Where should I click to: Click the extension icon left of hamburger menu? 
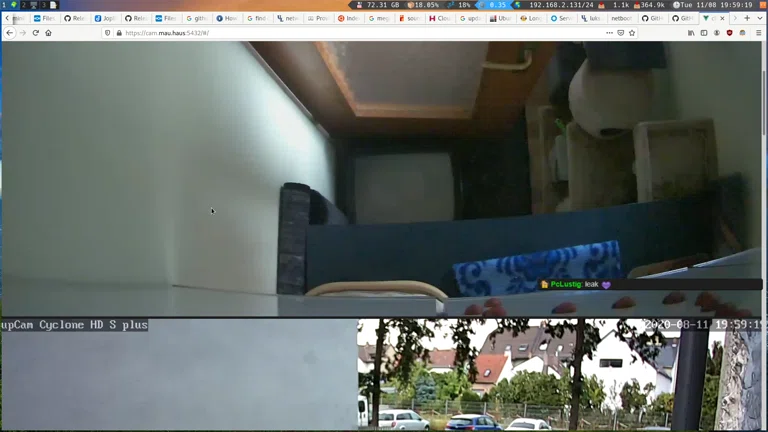coord(743,33)
